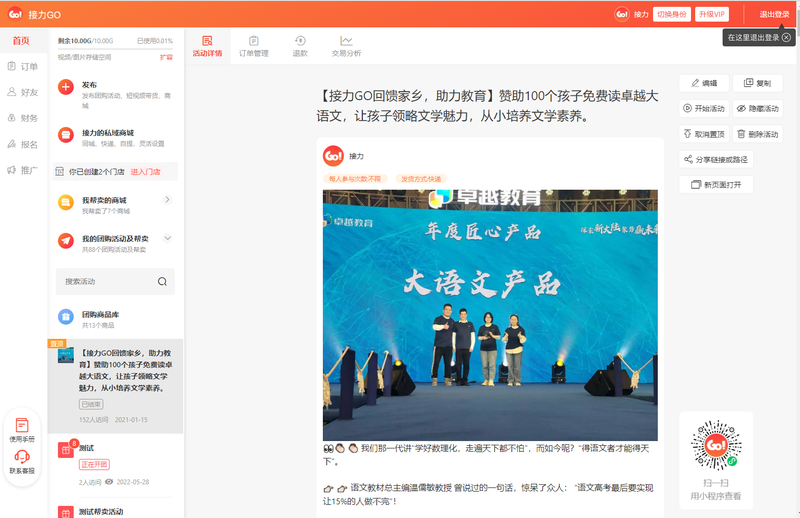Switch to the 活动详情 tab
800x518 pixels.
[207, 46]
